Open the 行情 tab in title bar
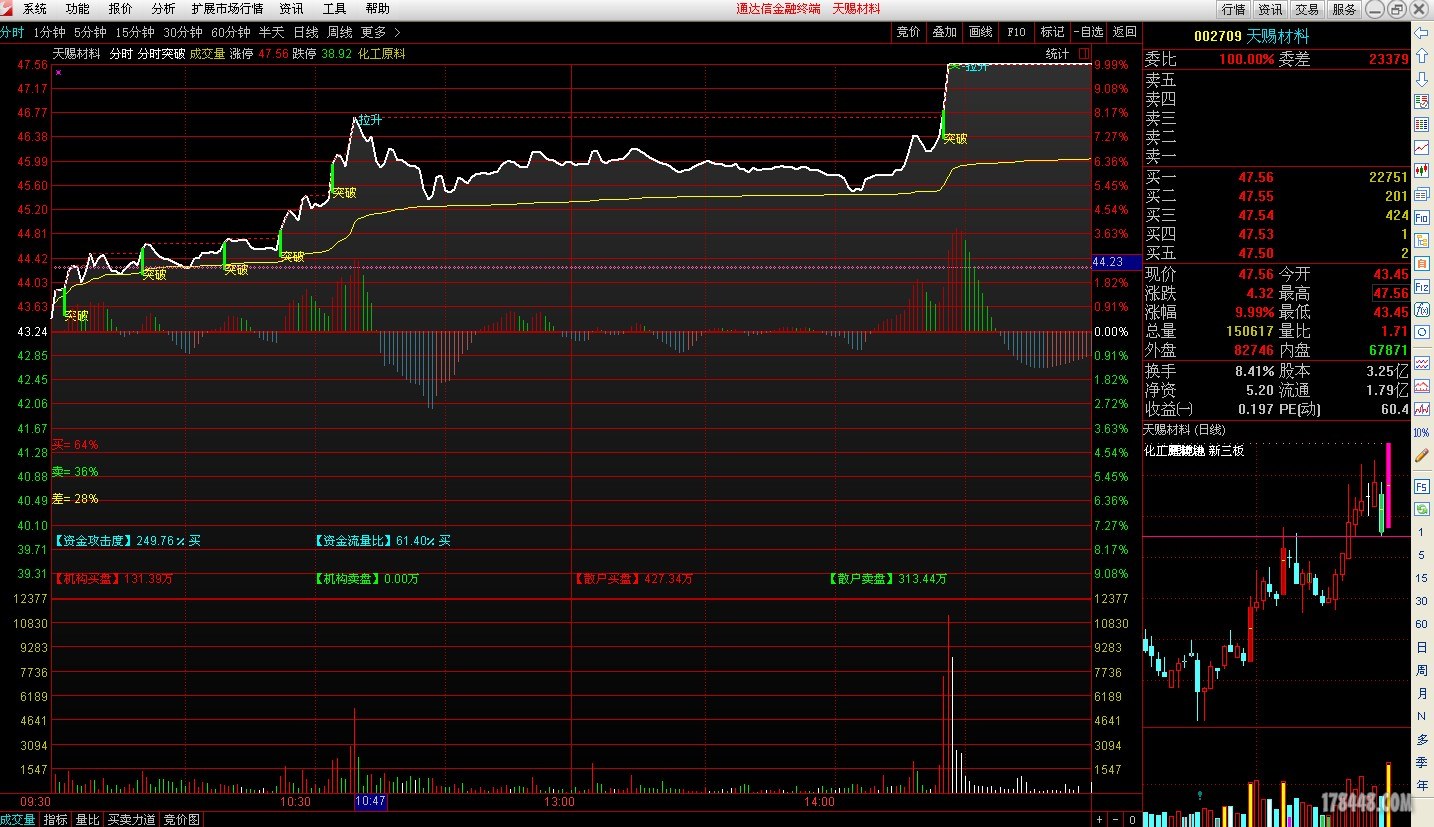This screenshot has width=1434, height=827. pyautogui.click(x=1233, y=9)
